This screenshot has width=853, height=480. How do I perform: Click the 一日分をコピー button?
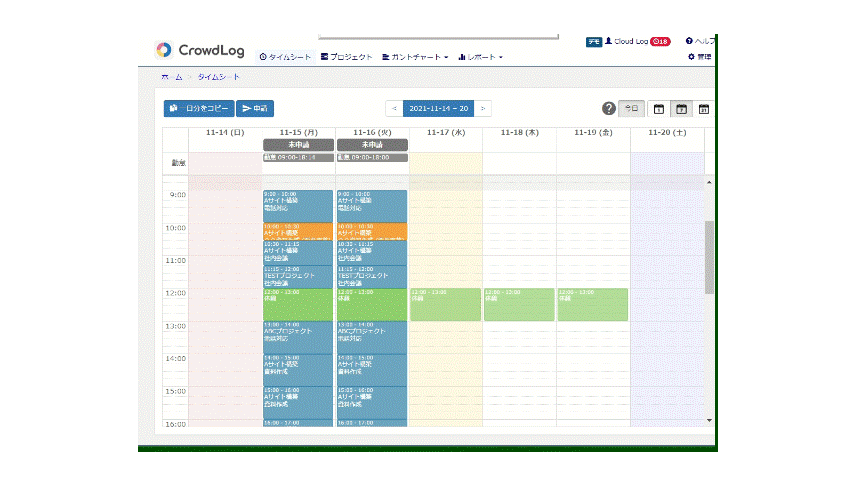point(199,108)
